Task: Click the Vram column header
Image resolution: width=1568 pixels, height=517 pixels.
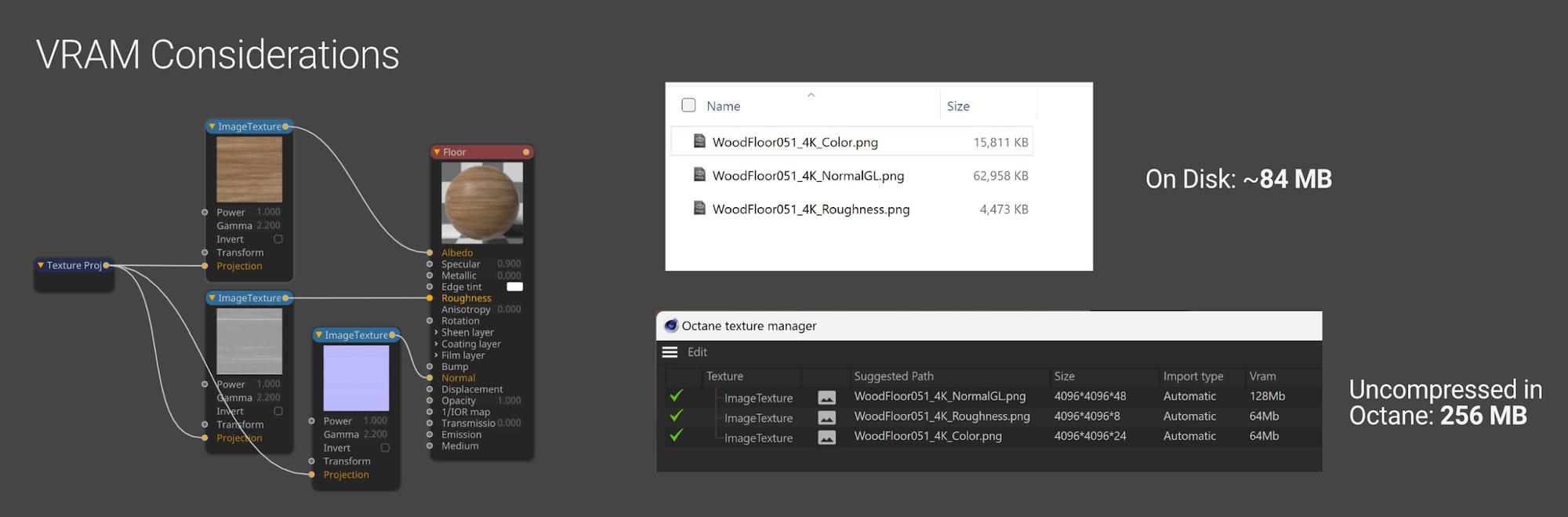Action: (1262, 377)
